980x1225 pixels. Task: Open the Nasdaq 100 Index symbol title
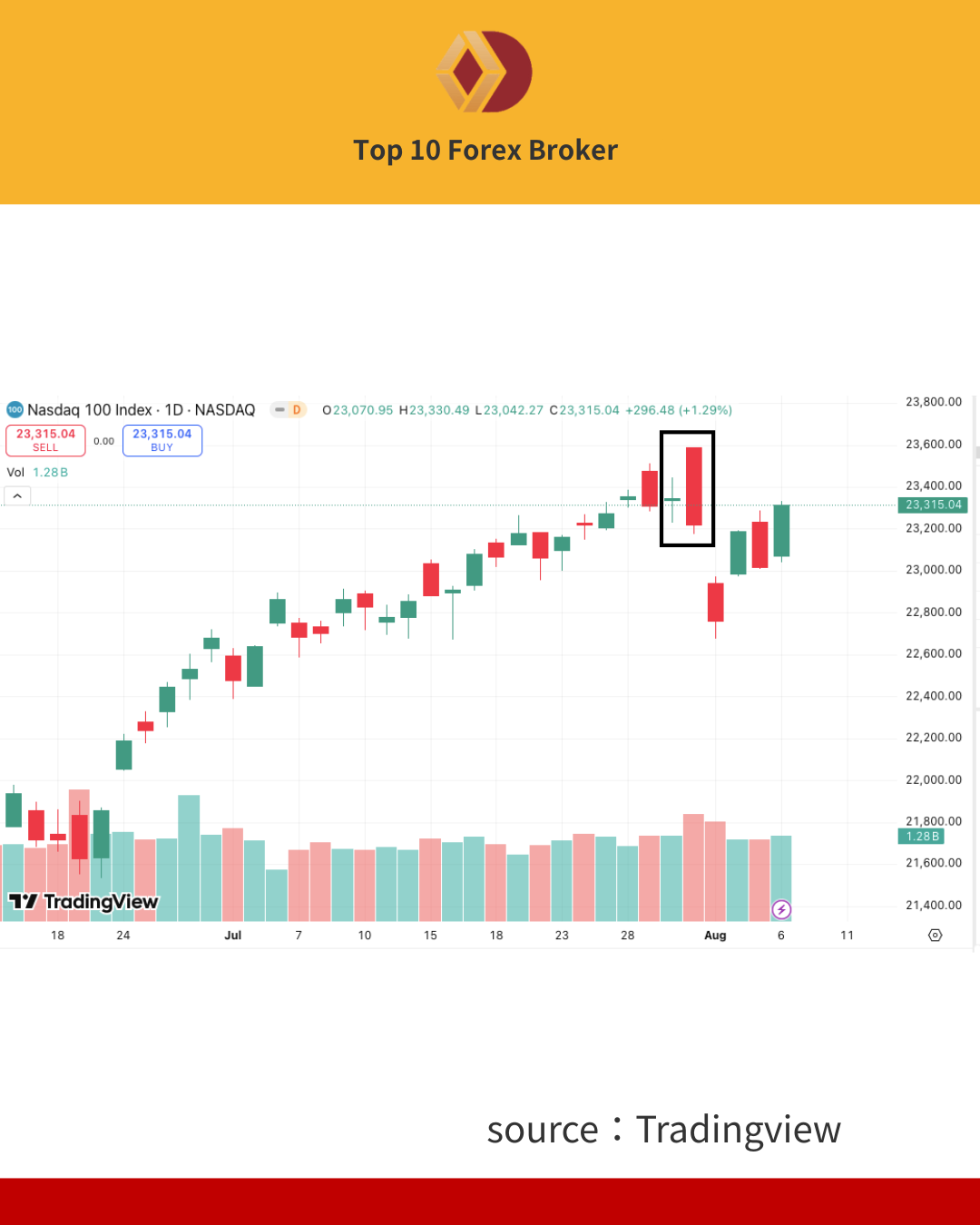point(142,410)
